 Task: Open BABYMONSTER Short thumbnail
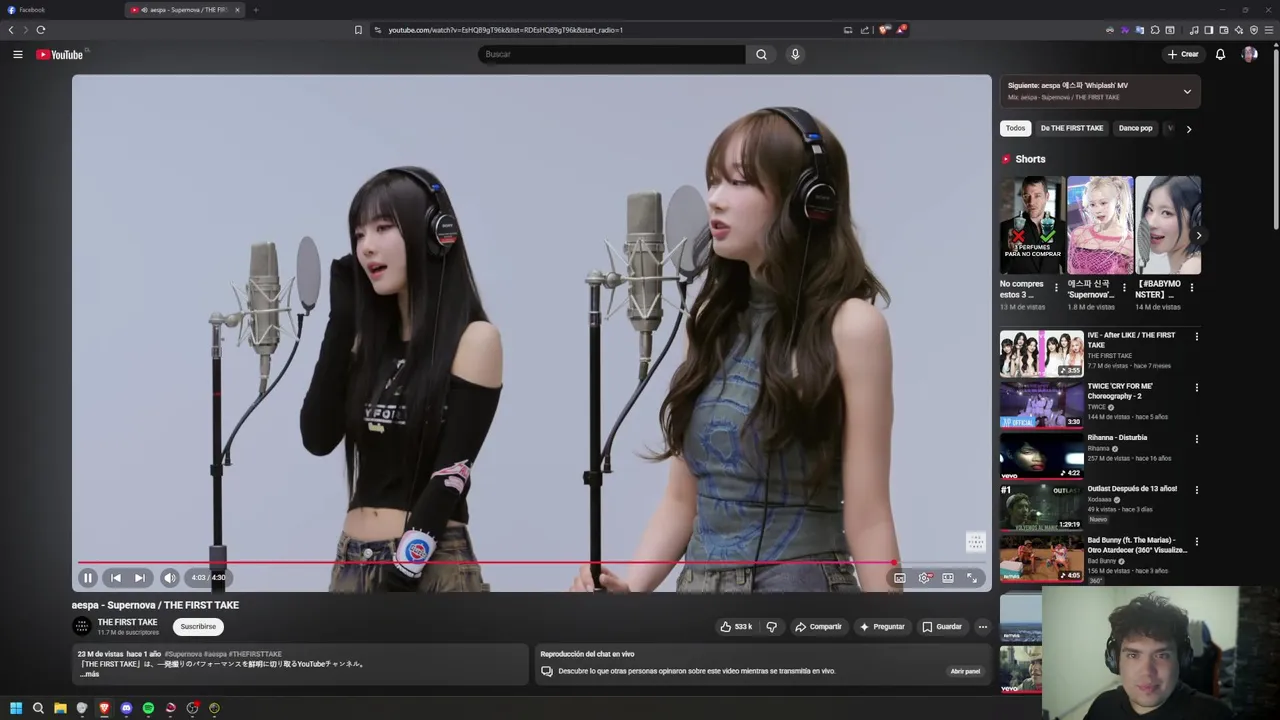click(x=1168, y=225)
